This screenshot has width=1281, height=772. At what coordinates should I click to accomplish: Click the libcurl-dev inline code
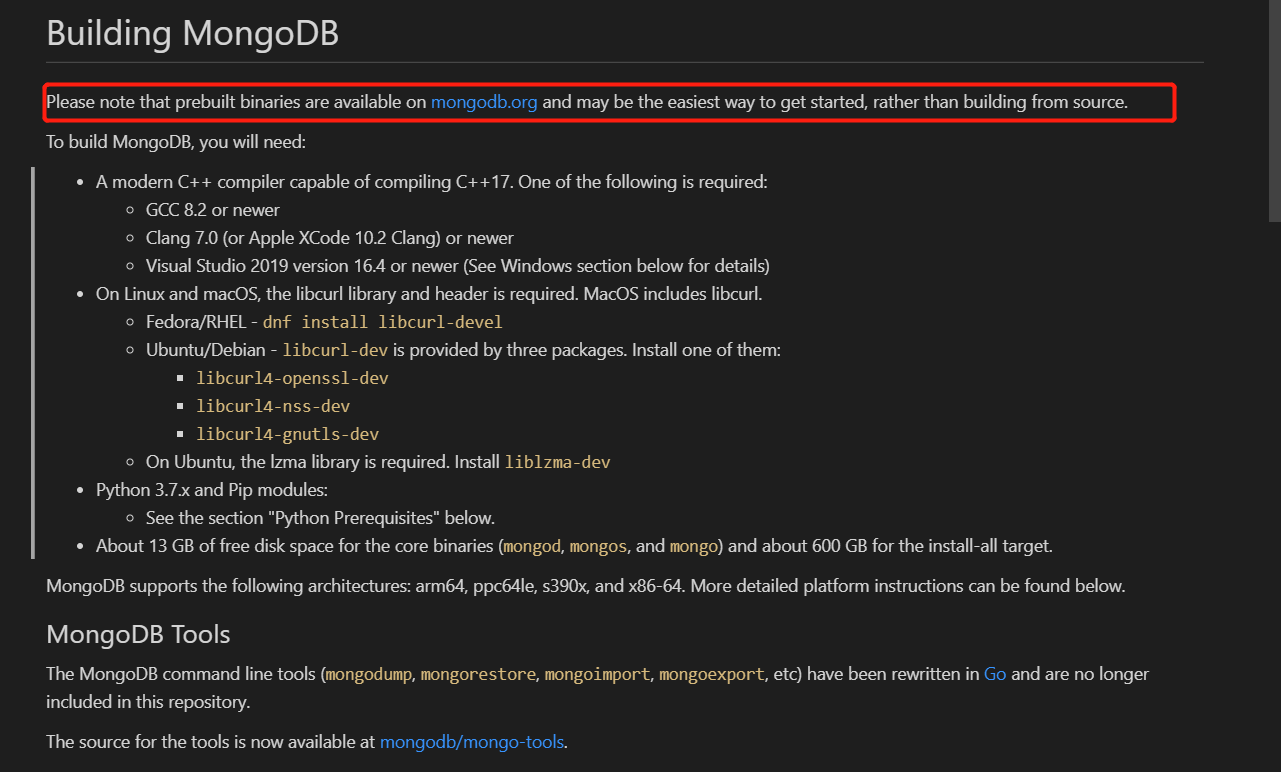tap(335, 350)
